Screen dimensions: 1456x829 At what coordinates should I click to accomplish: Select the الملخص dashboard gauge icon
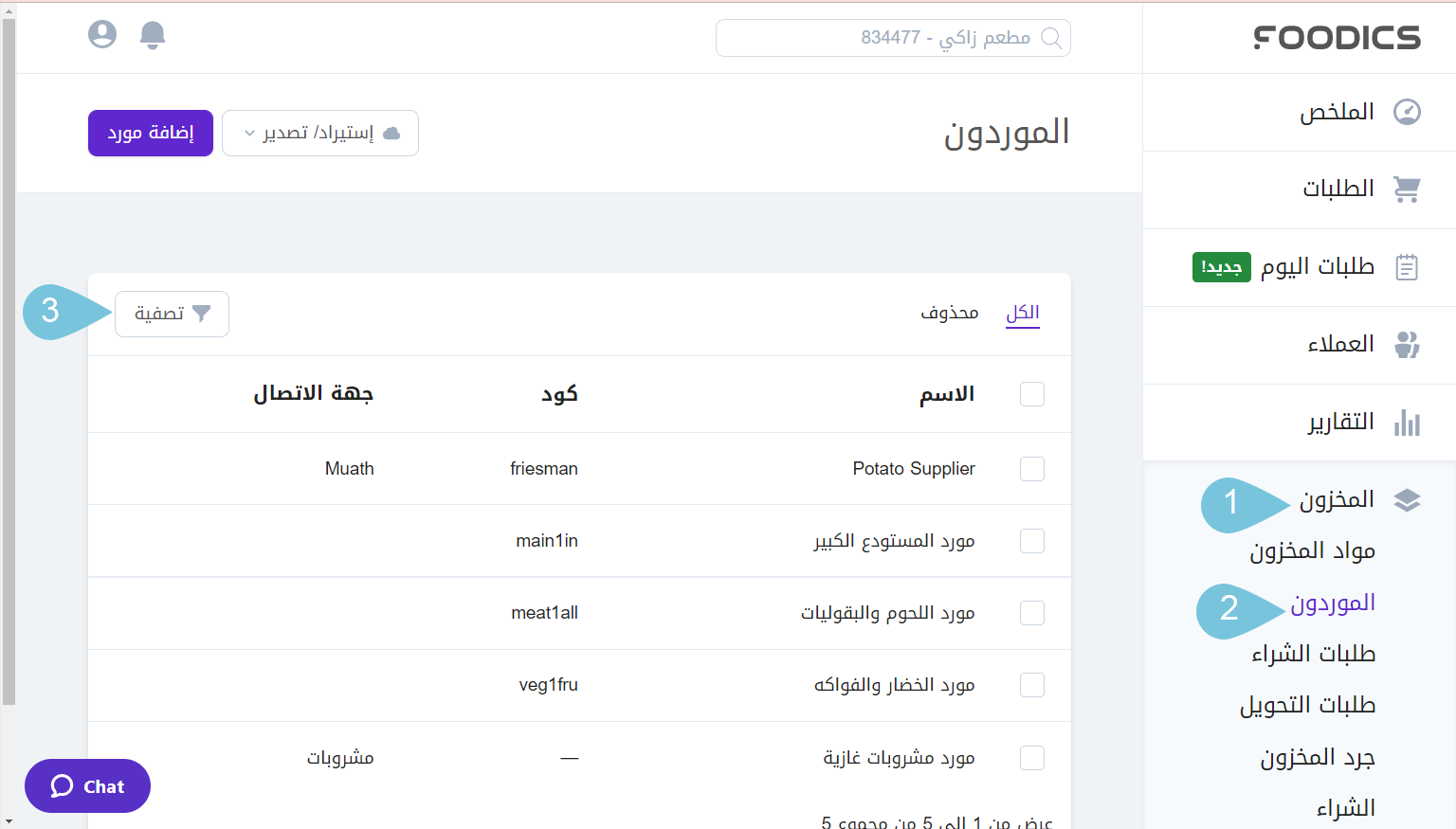[x=1408, y=111]
